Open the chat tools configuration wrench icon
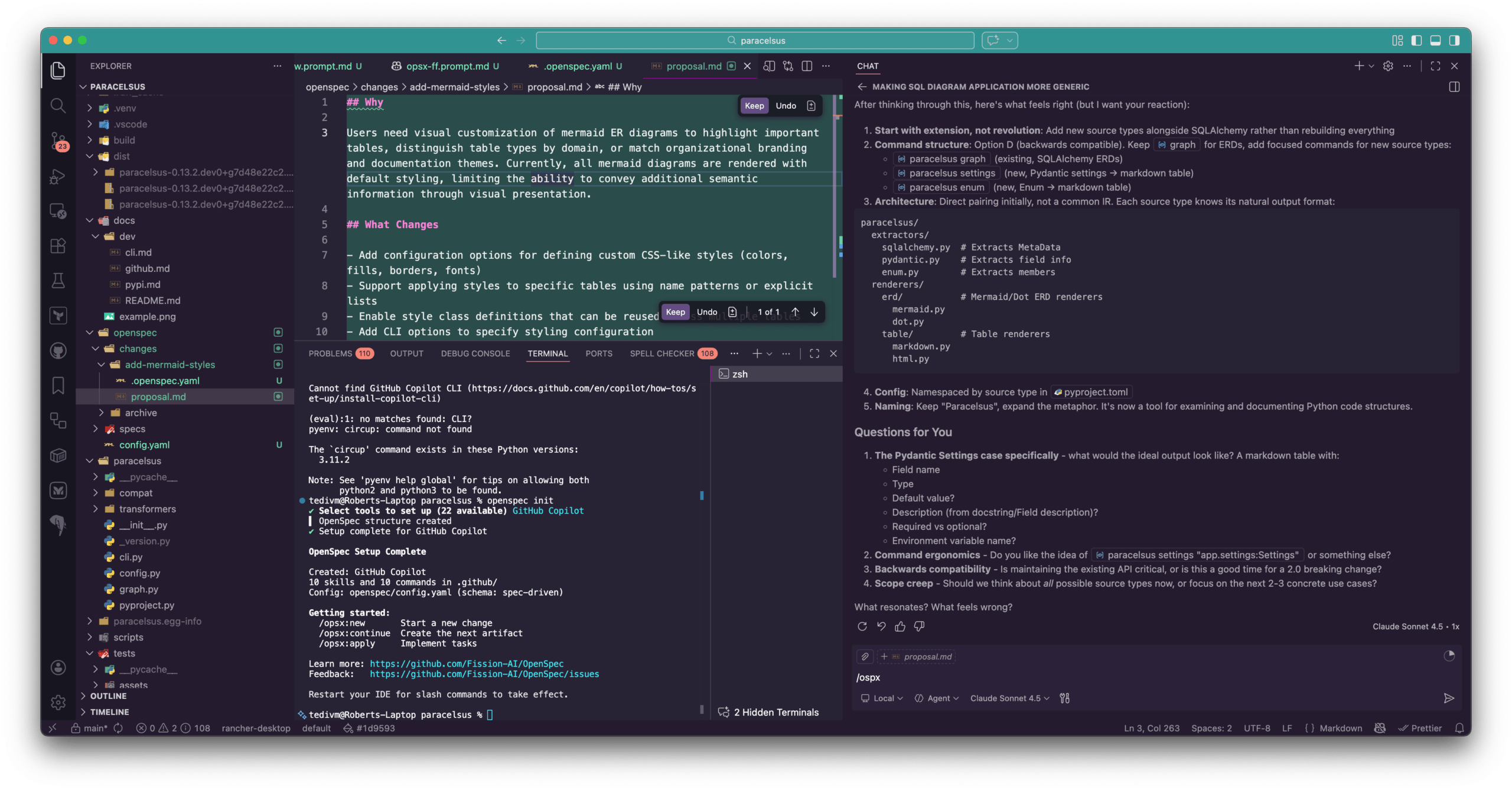This screenshot has height=790, width=1512. tap(1065, 698)
